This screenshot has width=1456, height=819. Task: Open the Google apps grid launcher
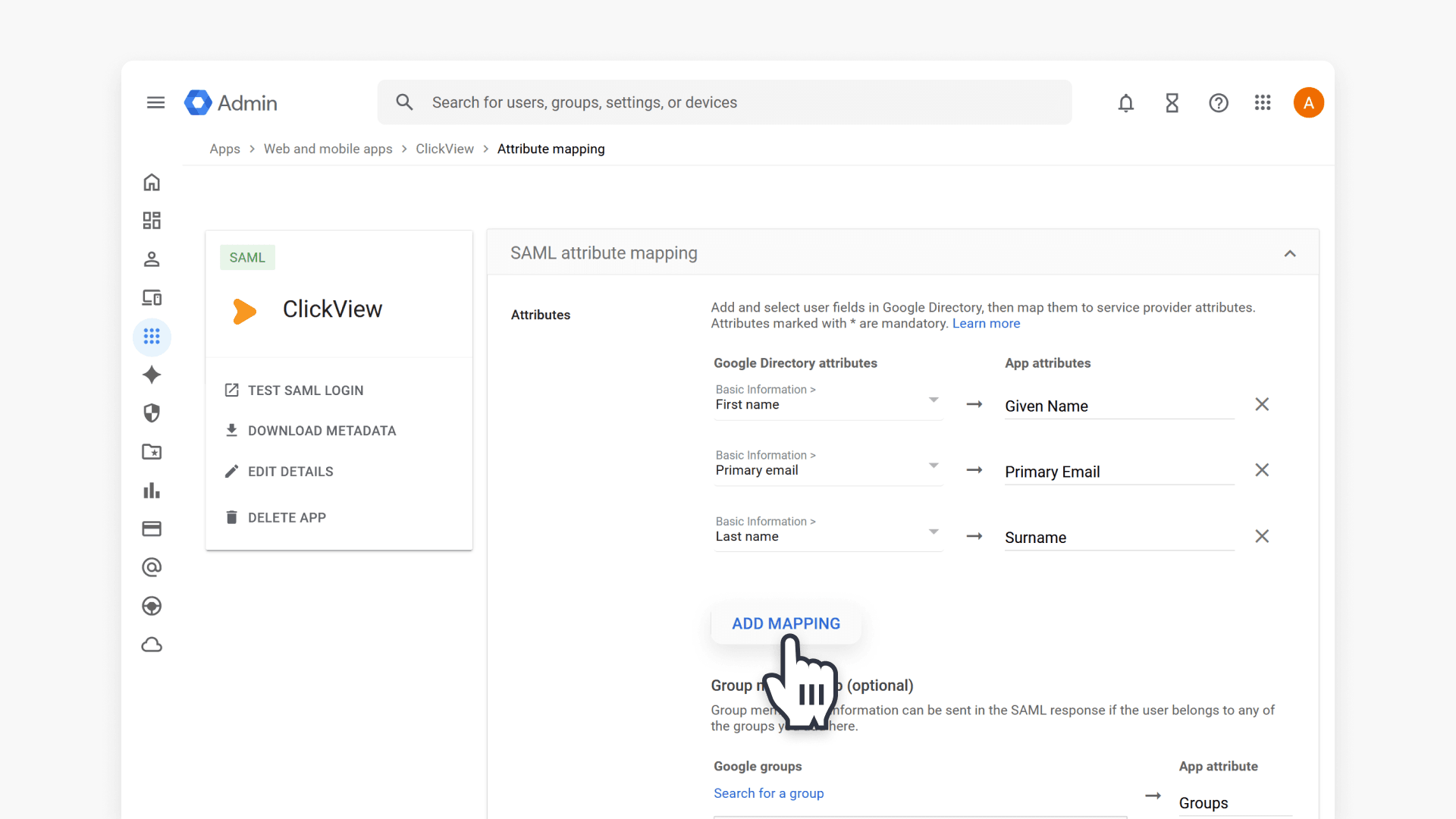pos(1263,102)
